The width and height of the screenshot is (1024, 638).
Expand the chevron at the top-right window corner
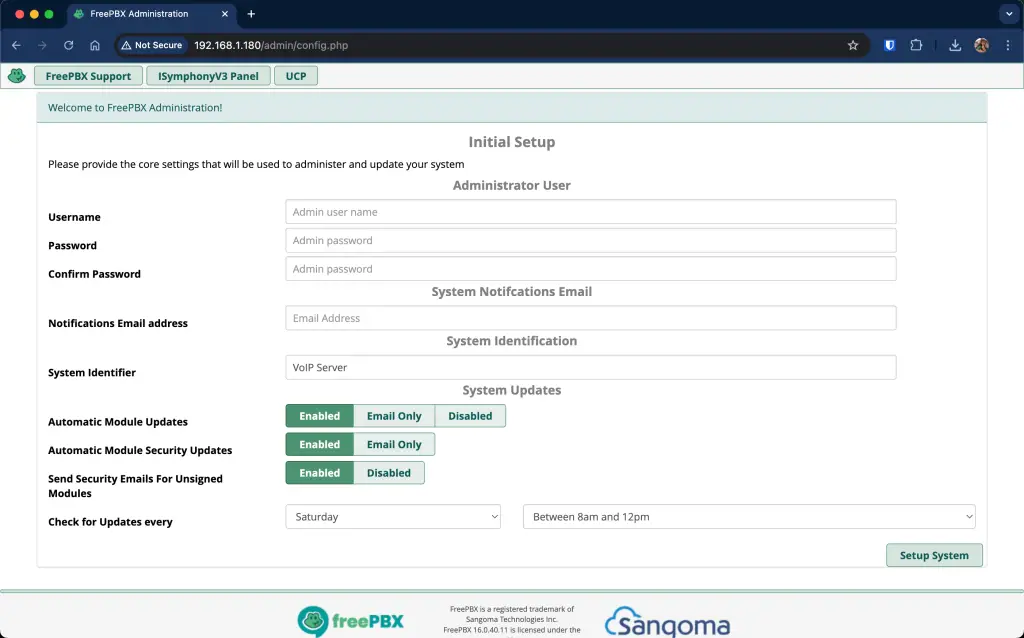pyautogui.click(x=1007, y=14)
